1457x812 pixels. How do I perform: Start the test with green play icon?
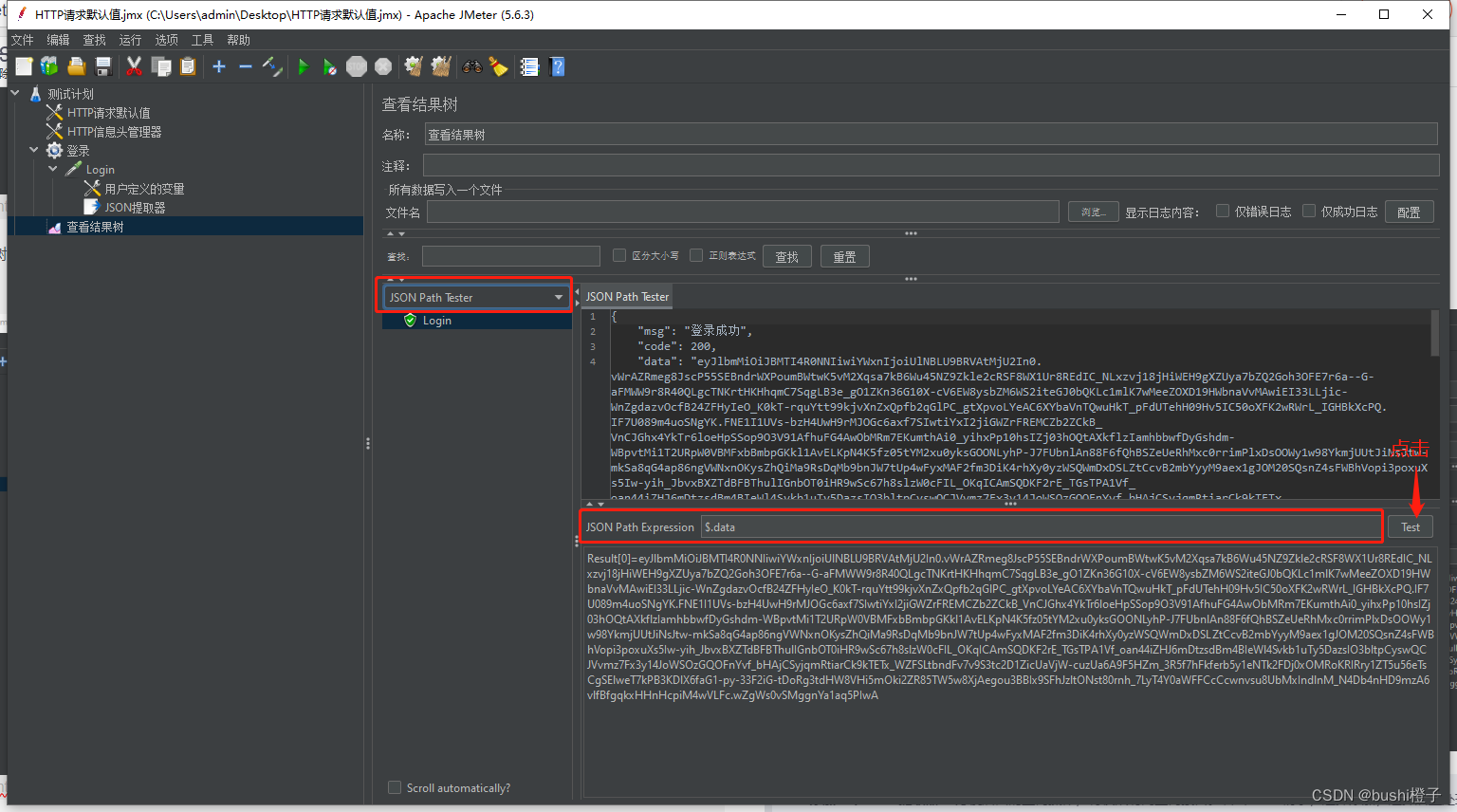point(304,66)
